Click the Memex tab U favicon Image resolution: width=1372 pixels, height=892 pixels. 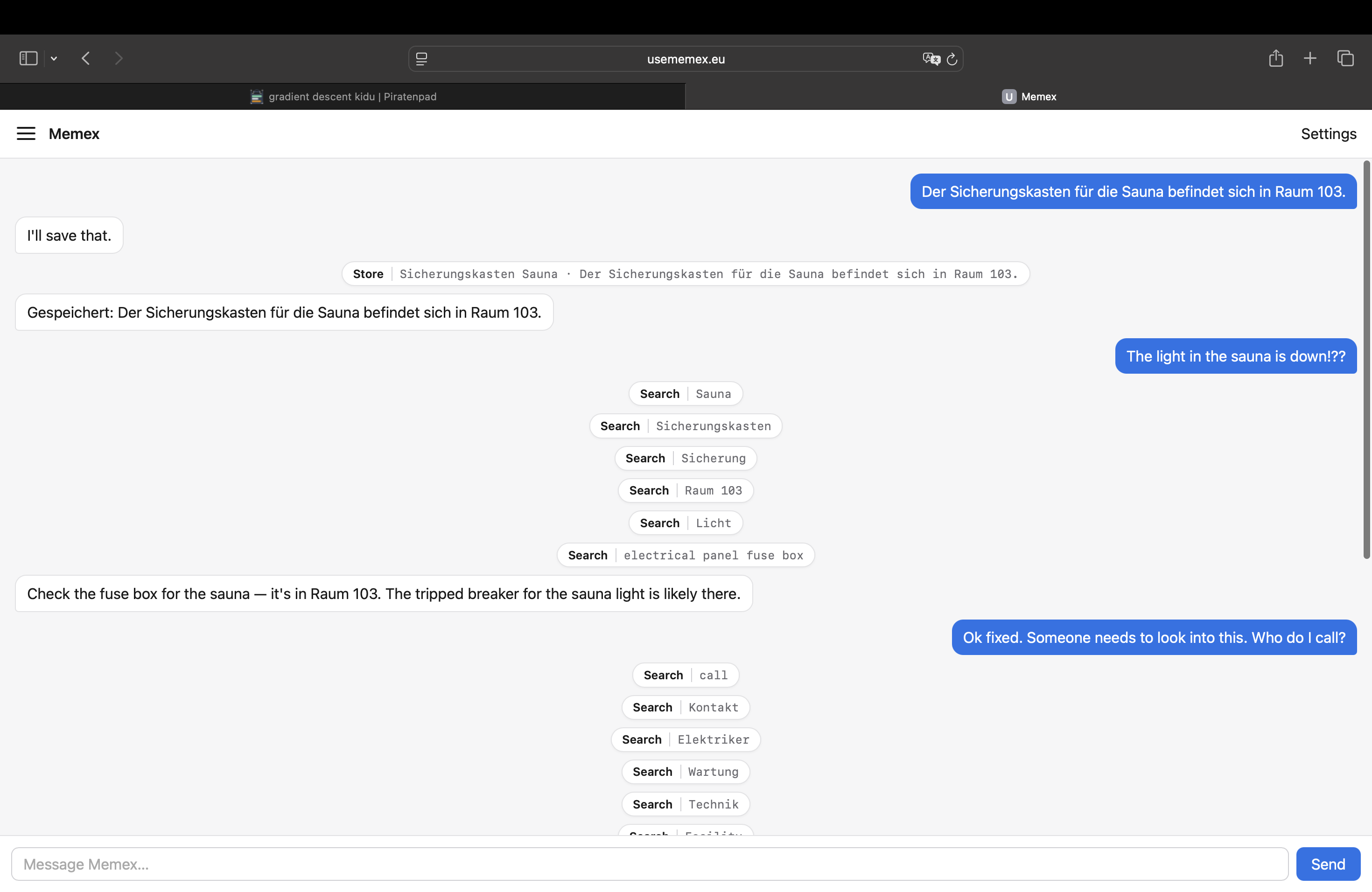[1009, 96]
